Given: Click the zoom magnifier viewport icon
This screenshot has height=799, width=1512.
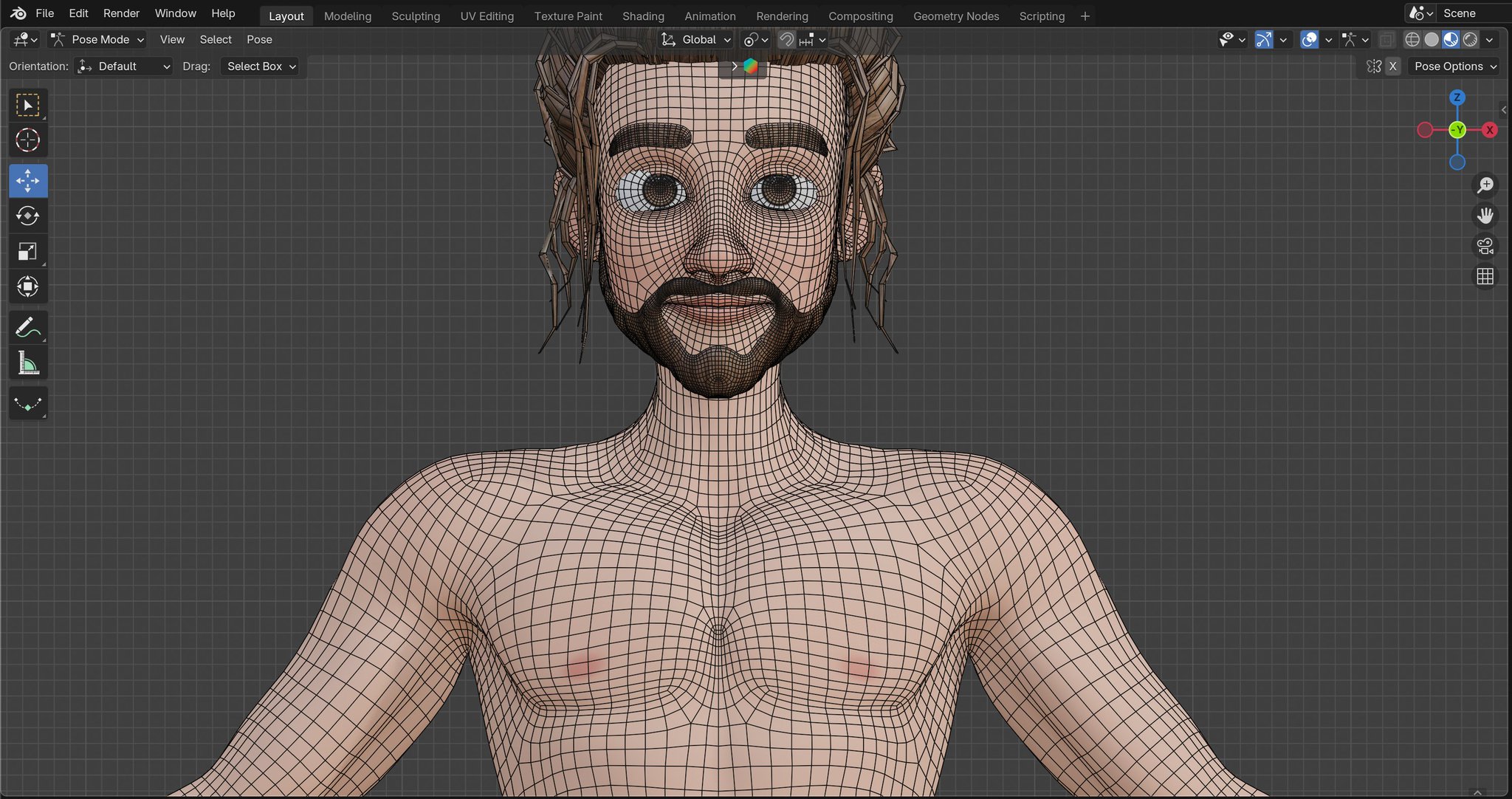Looking at the screenshot, I should click(x=1485, y=185).
